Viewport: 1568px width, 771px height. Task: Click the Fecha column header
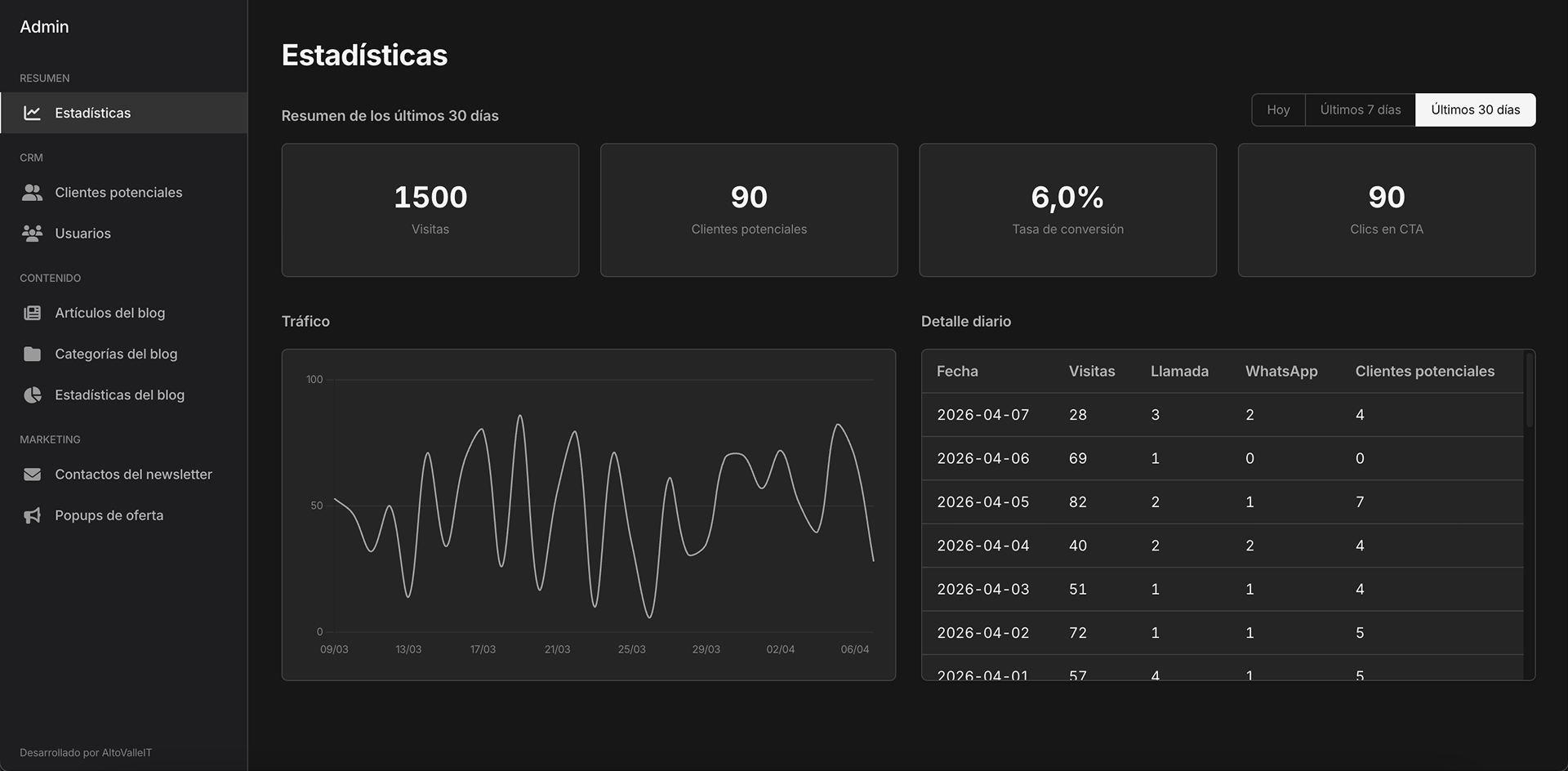(x=957, y=372)
